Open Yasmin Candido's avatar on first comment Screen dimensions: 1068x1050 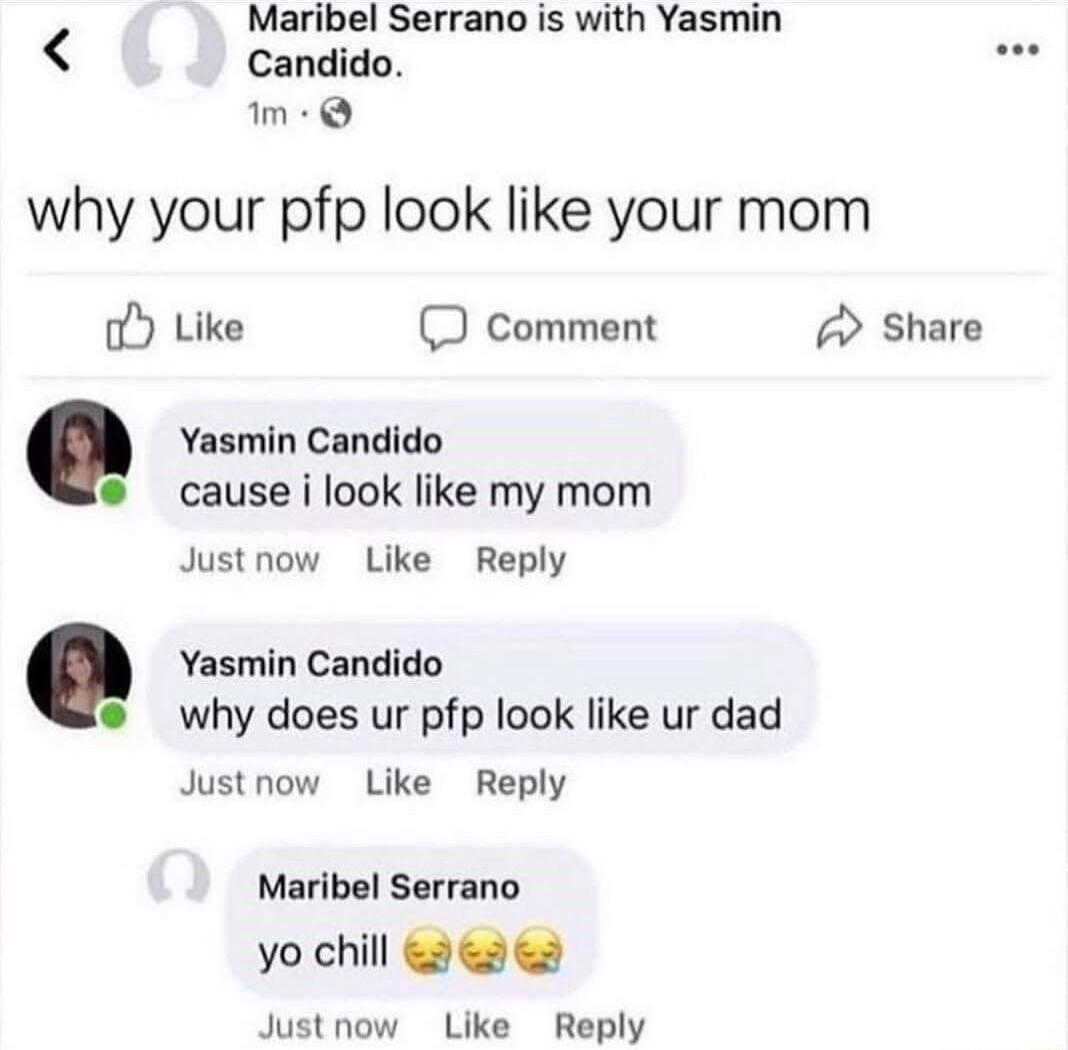coord(79,453)
